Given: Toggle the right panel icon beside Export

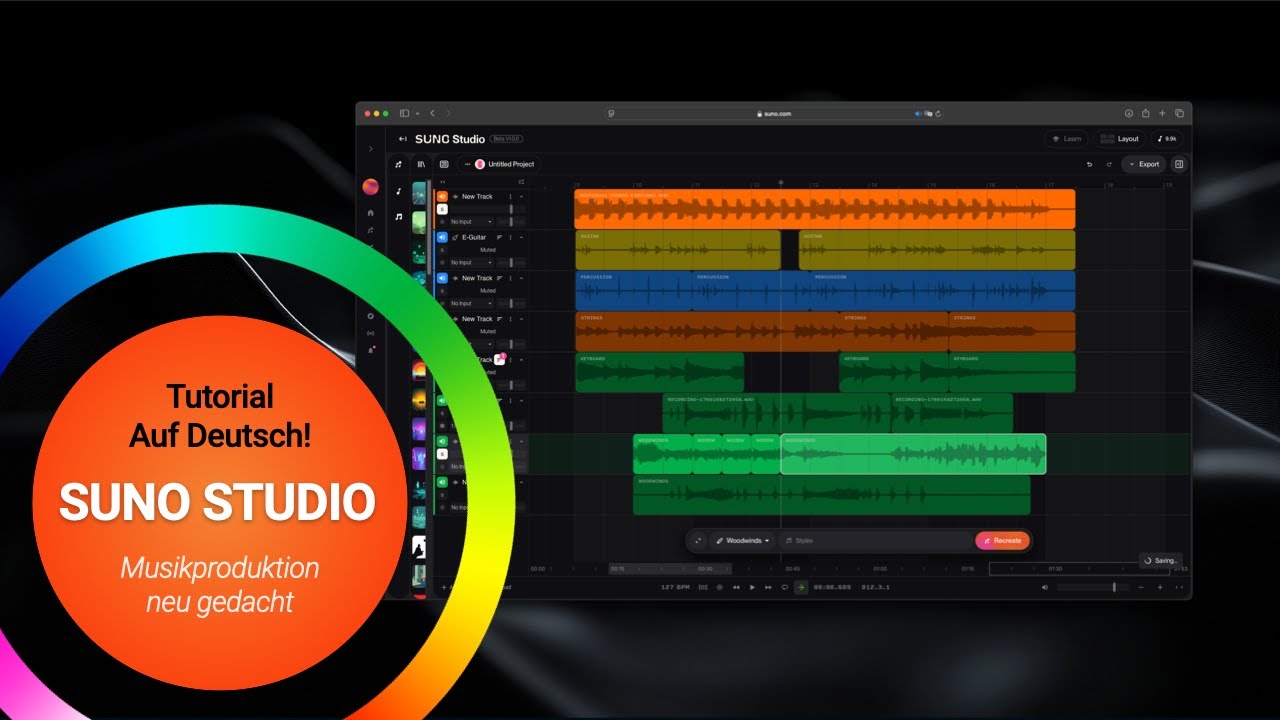Looking at the screenshot, I should tap(1179, 164).
